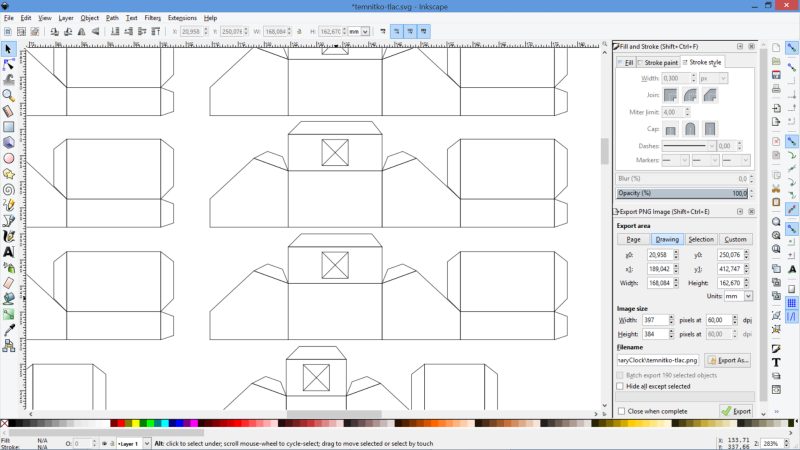Click the round cap icon
Screen dimensions: 800x450
(690, 129)
